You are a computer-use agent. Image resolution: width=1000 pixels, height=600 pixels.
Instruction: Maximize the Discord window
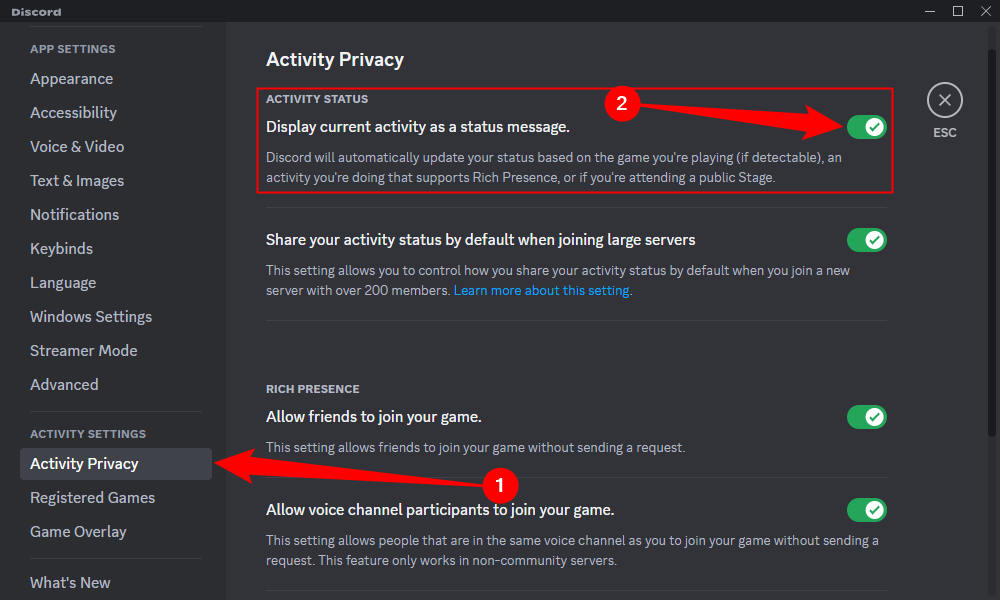[957, 11]
